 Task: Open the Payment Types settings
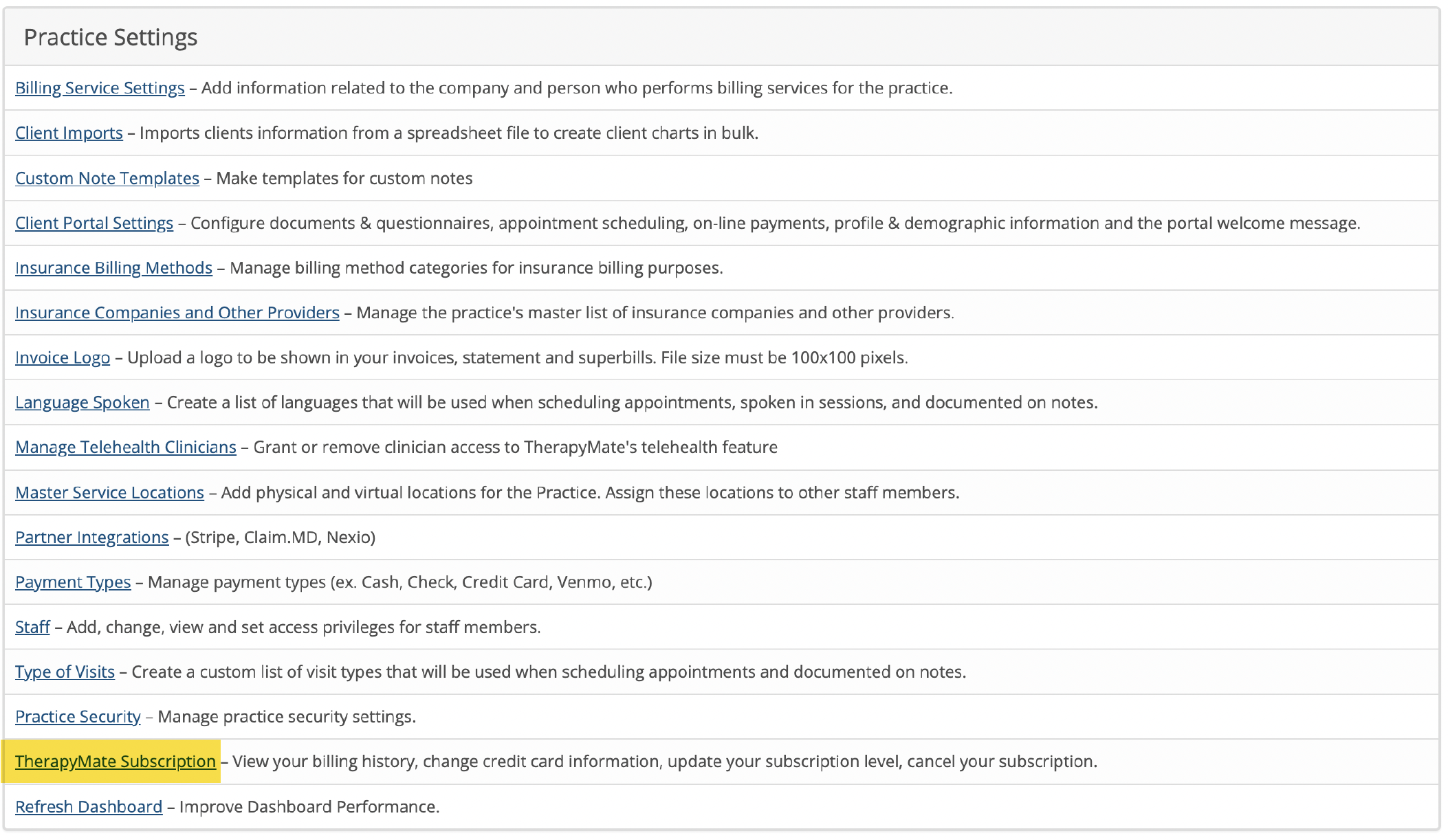(73, 582)
